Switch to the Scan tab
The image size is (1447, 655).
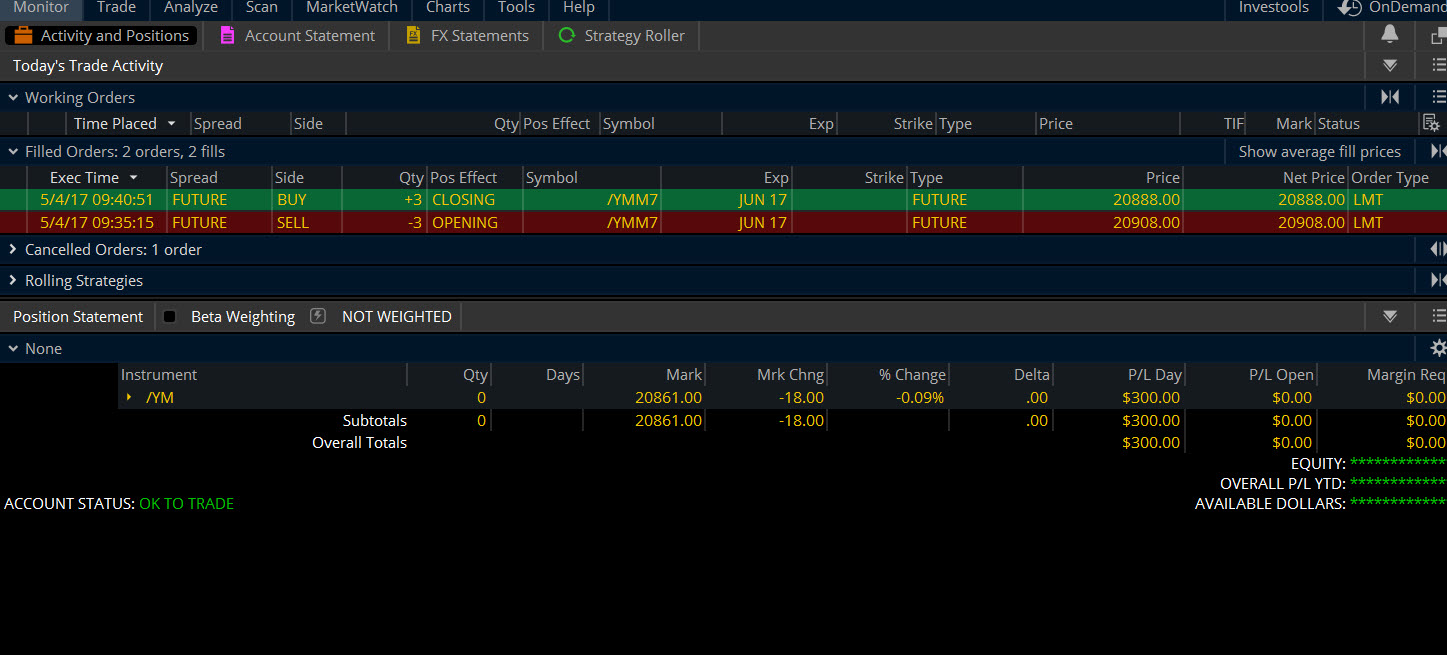(x=262, y=8)
